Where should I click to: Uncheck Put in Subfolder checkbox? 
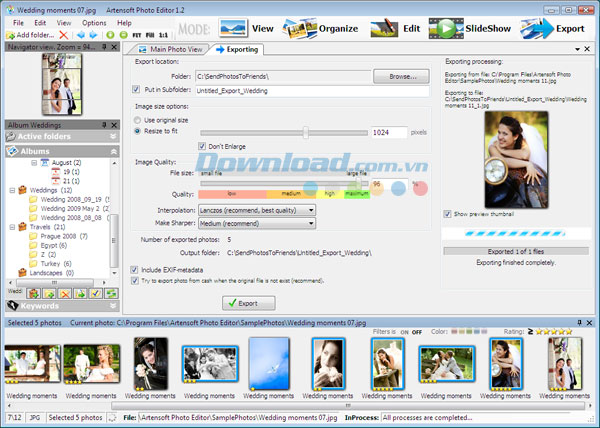[x=137, y=89]
